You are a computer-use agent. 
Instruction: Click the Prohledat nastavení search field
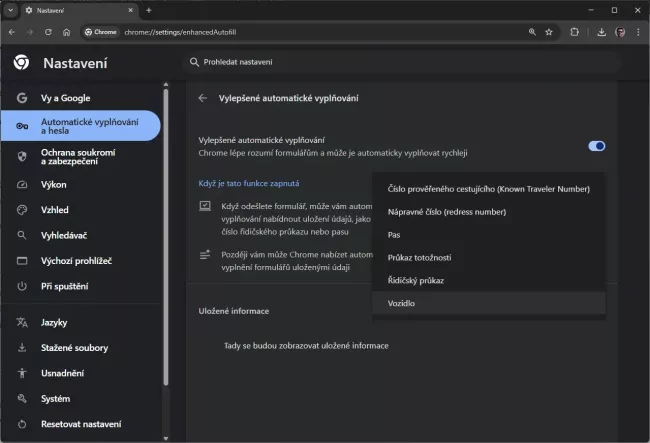(x=330, y=63)
